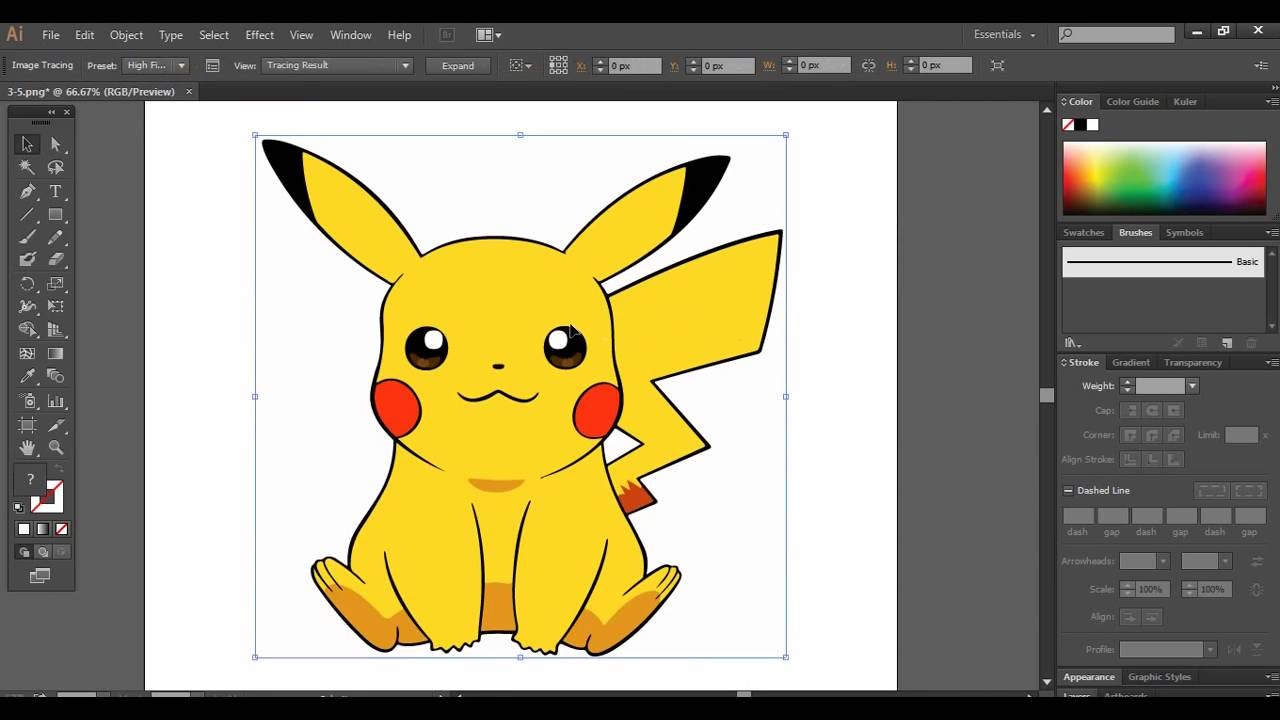This screenshot has width=1280, height=720.
Task: Open the Effect menu
Action: 259,35
